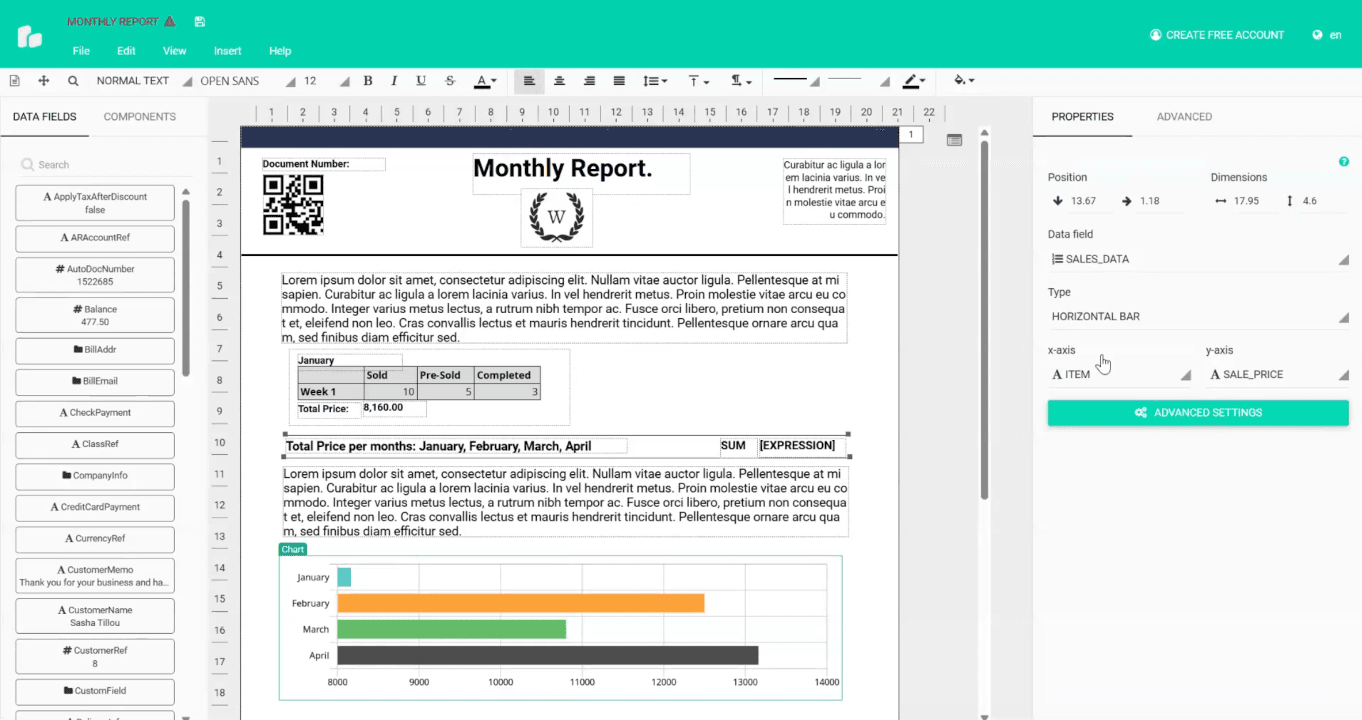Open font color picker
The height and width of the screenshot is (720, 1362).
(x=485, y=81)
